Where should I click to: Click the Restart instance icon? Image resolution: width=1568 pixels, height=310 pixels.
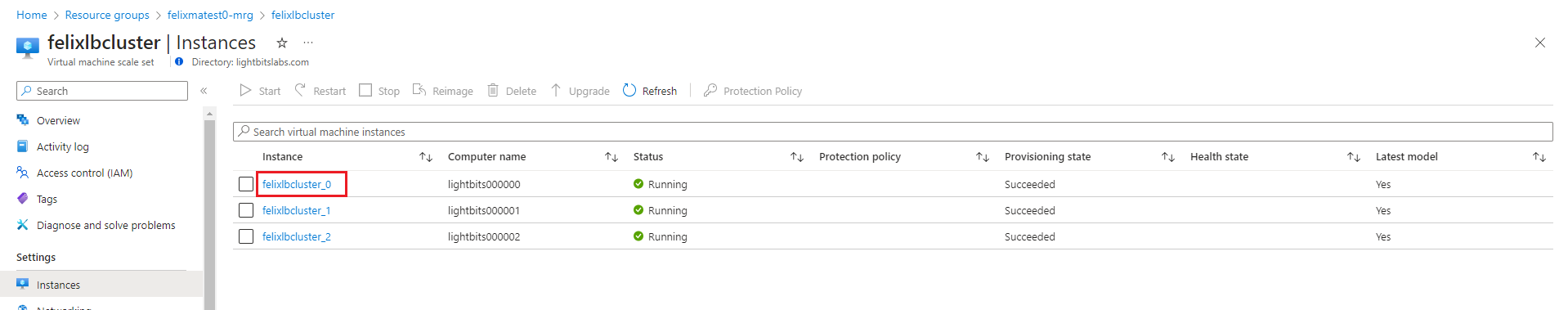pyautogui.click(x=301, y=90)
